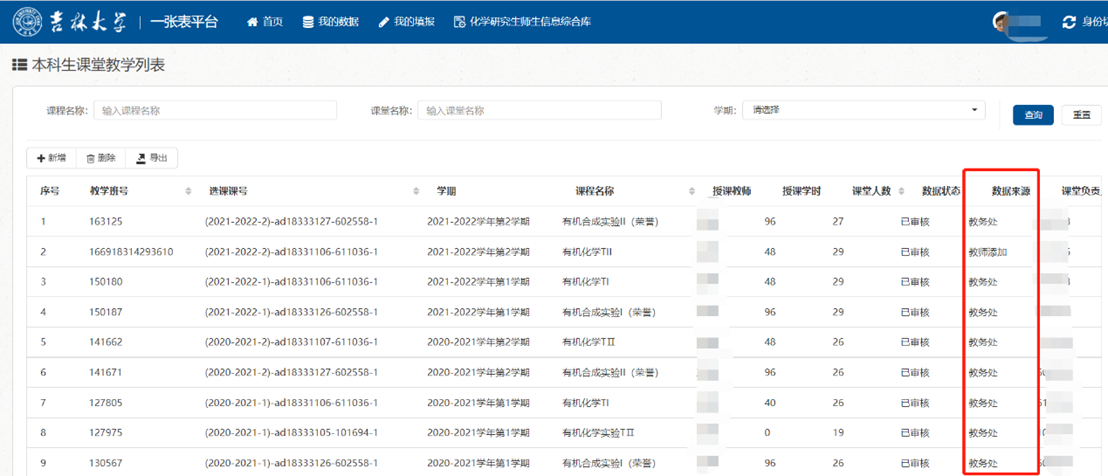The image size is (1108, 476).
Task: Sort by 课程名称 column sort arrows
Action: pyautogui.click(x=691, y=191)
